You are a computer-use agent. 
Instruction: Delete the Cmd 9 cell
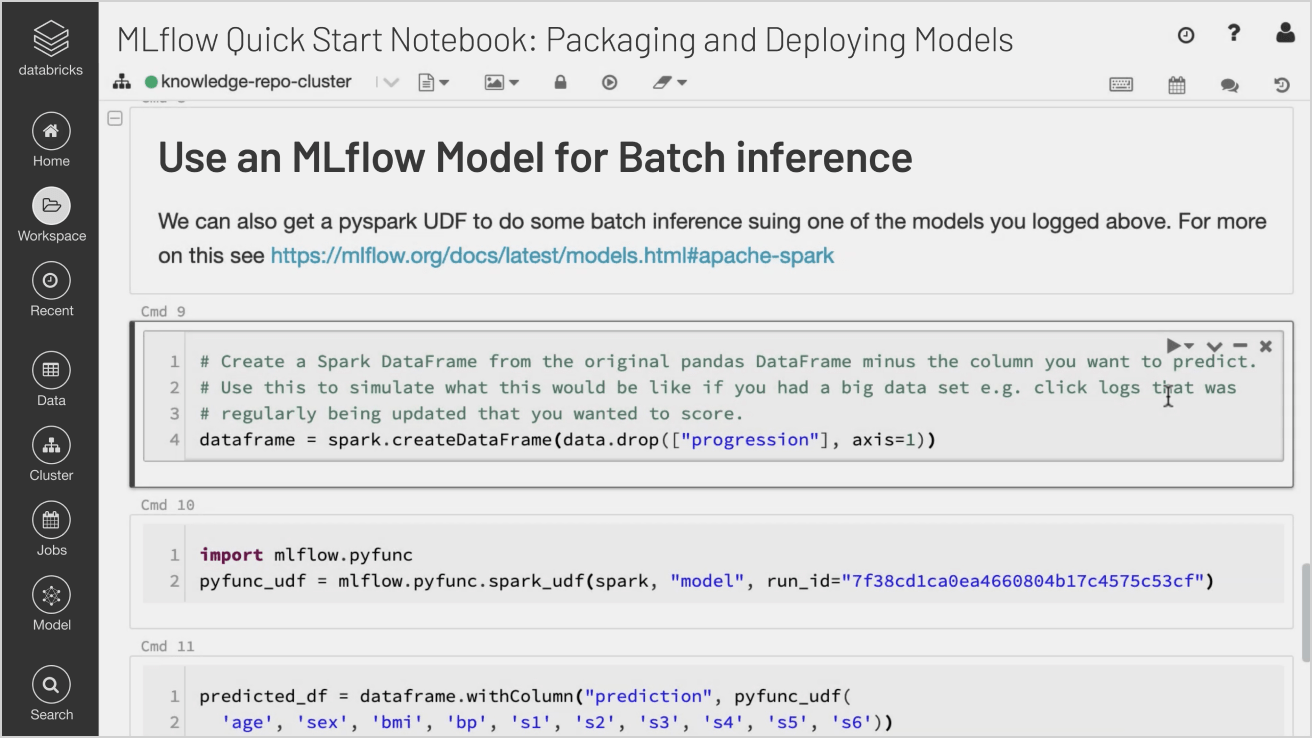coord(1266,346)
